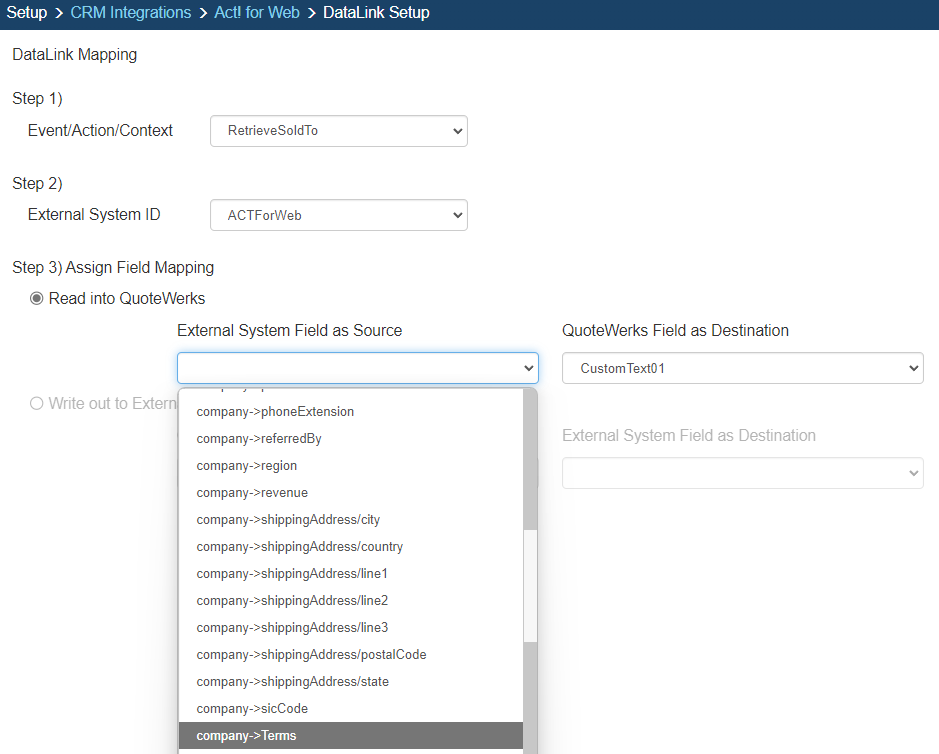The width and height of the screenshot is (939, 754).
Task: Select company->shippingAddress/city option
Action: click(x=288, y=520)
